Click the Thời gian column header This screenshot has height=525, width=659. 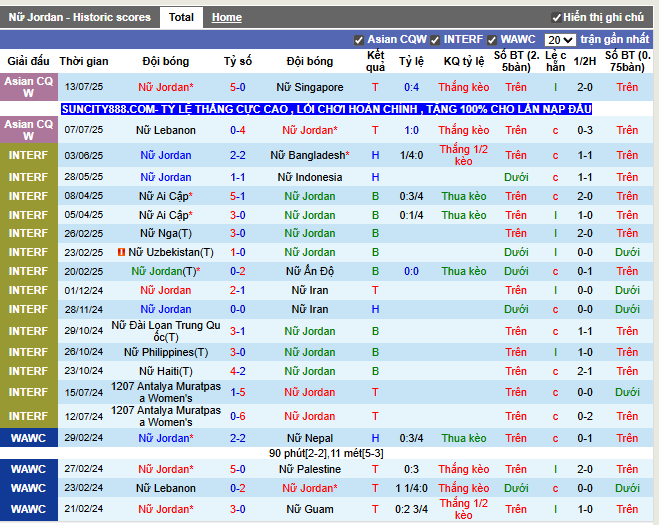coord(84,61)
